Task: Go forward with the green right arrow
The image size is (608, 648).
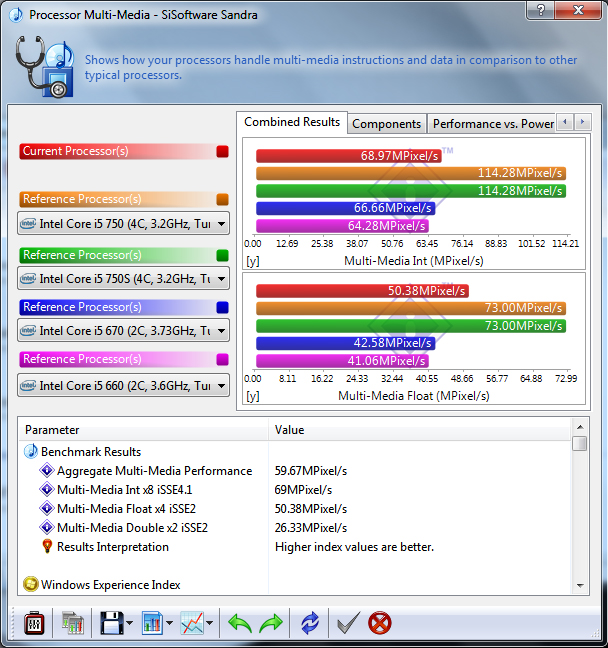Action: coord(271,623)
